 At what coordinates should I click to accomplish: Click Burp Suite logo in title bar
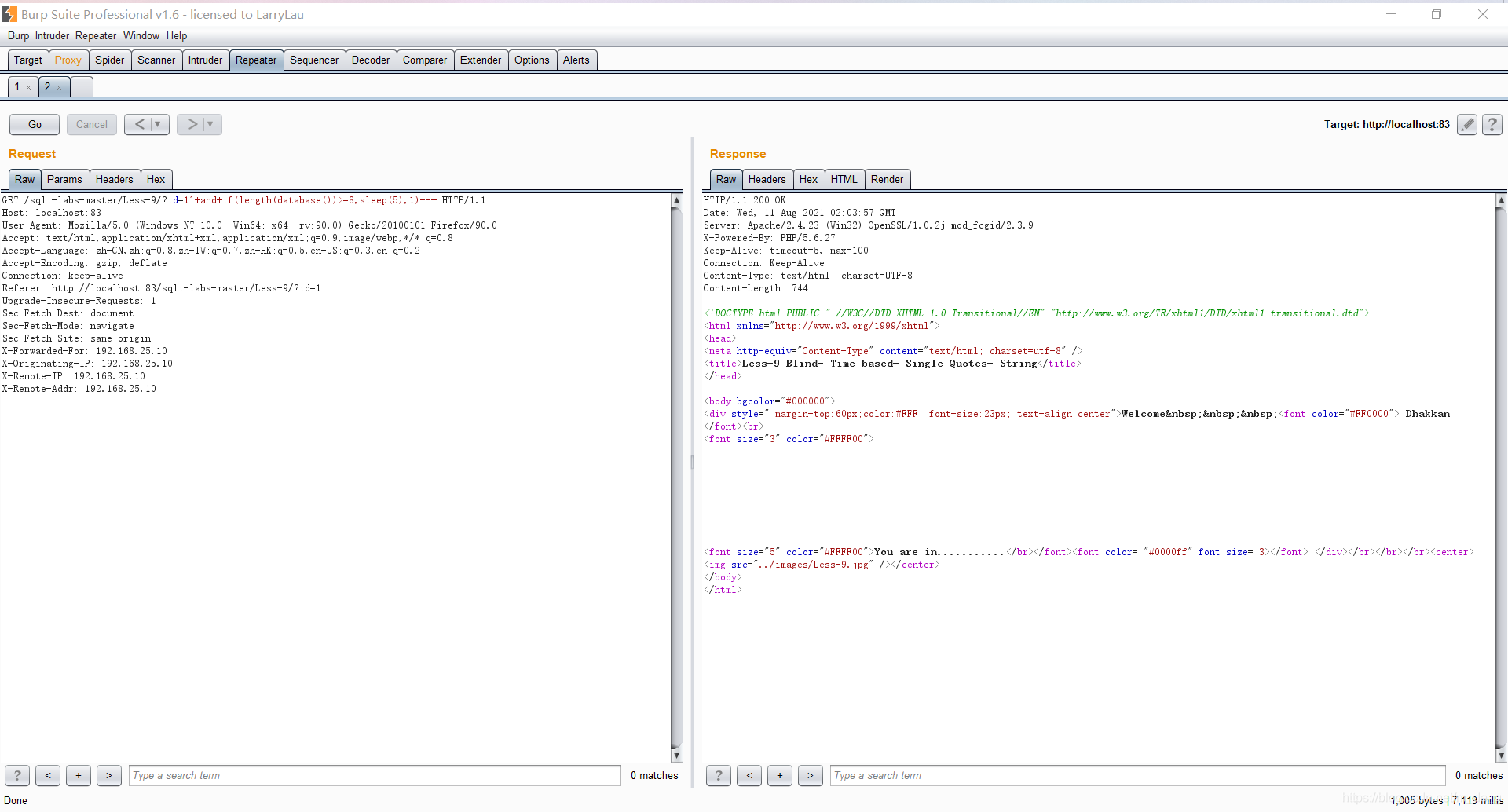point(9,14)
